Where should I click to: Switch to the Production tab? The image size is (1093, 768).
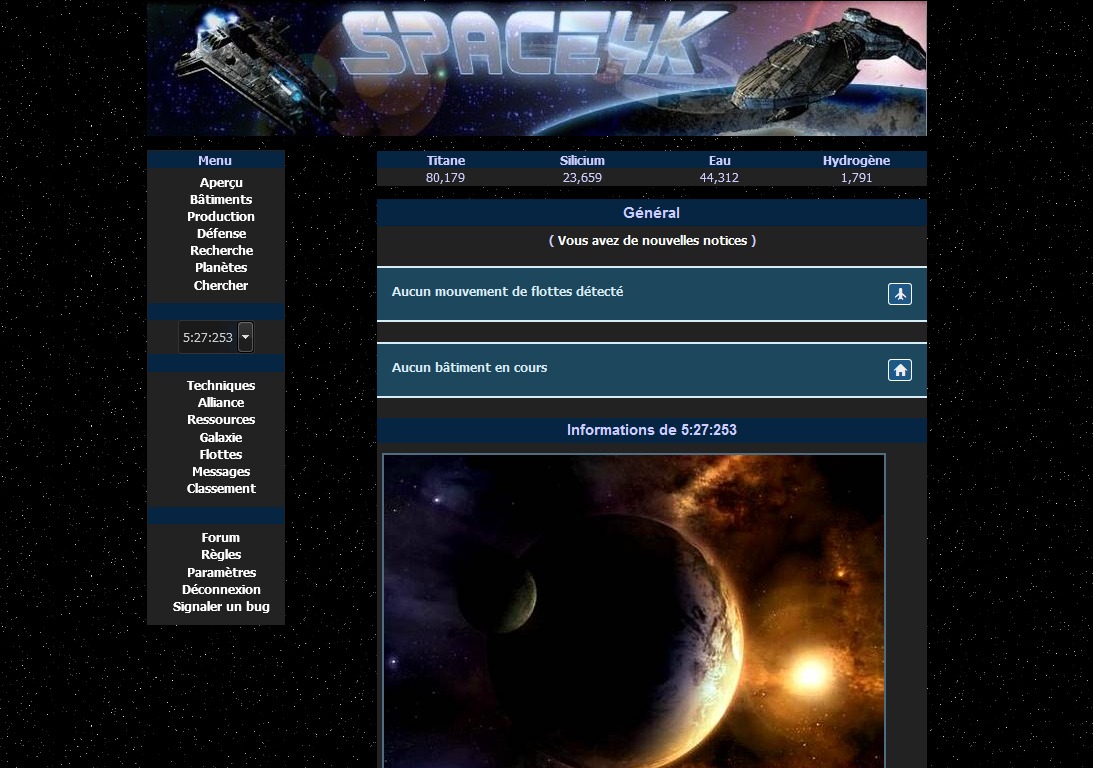click(220, 216)
